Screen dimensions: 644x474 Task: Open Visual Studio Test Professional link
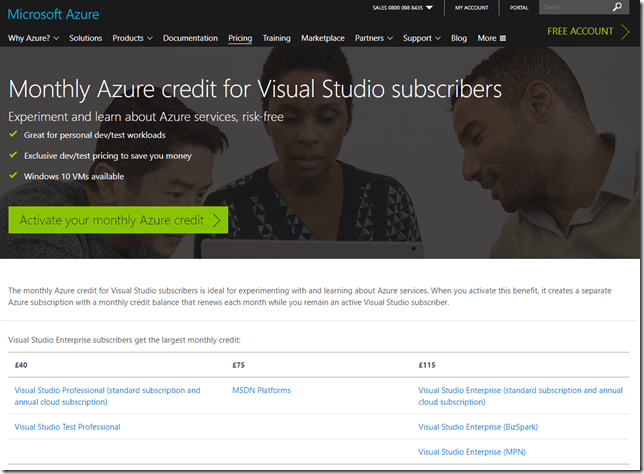67,427
